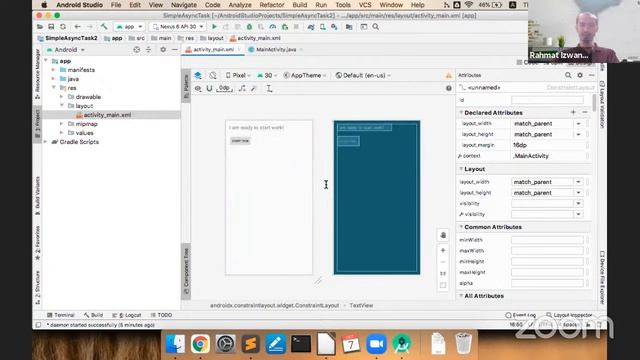Click the Profile app gauge icon
This screenshot has width=640, height=360.
pos(273,27)
